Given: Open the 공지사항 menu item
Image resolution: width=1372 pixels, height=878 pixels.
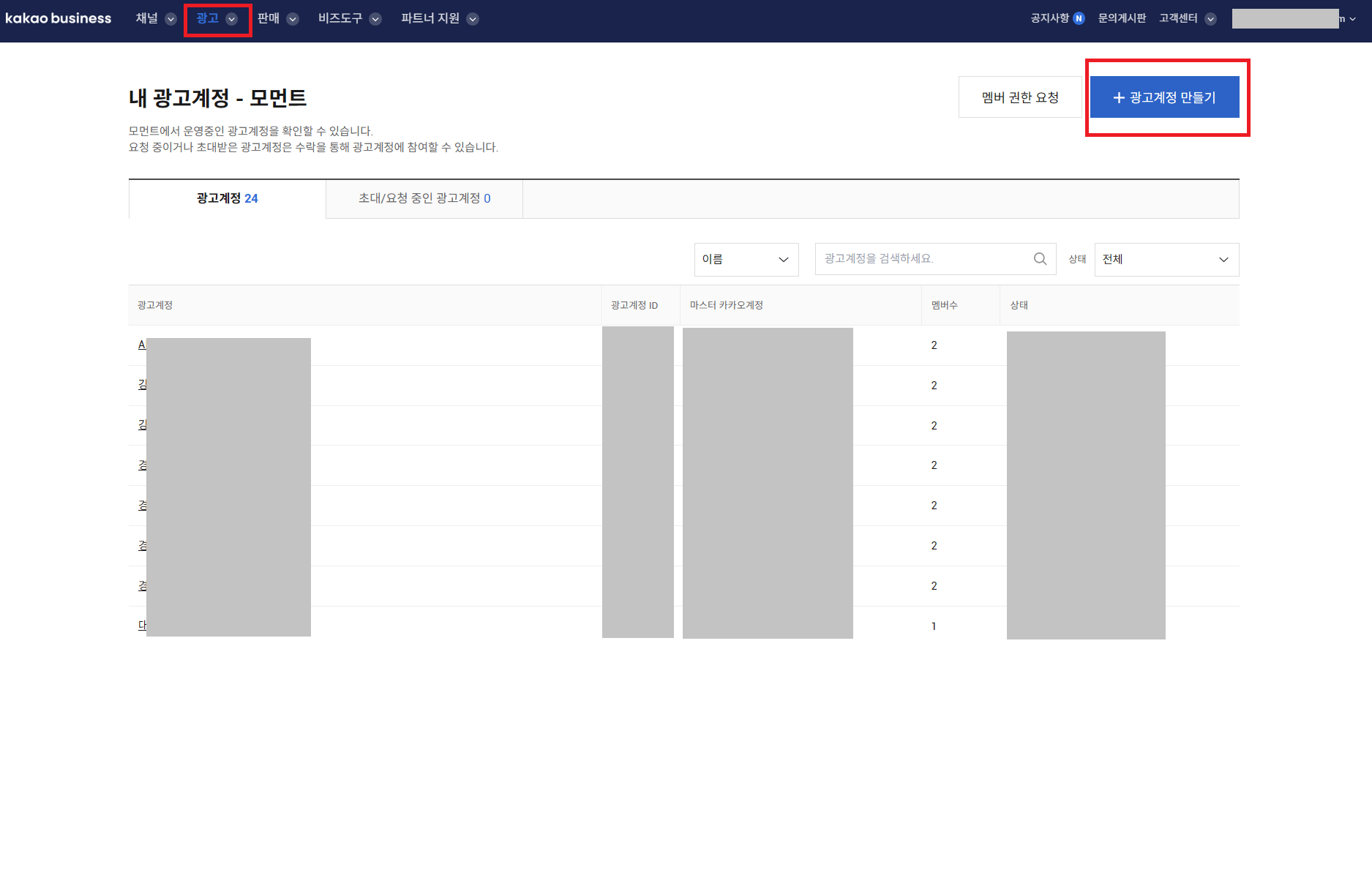Looking at the screenshot, I should click(x=1050, y=18).
